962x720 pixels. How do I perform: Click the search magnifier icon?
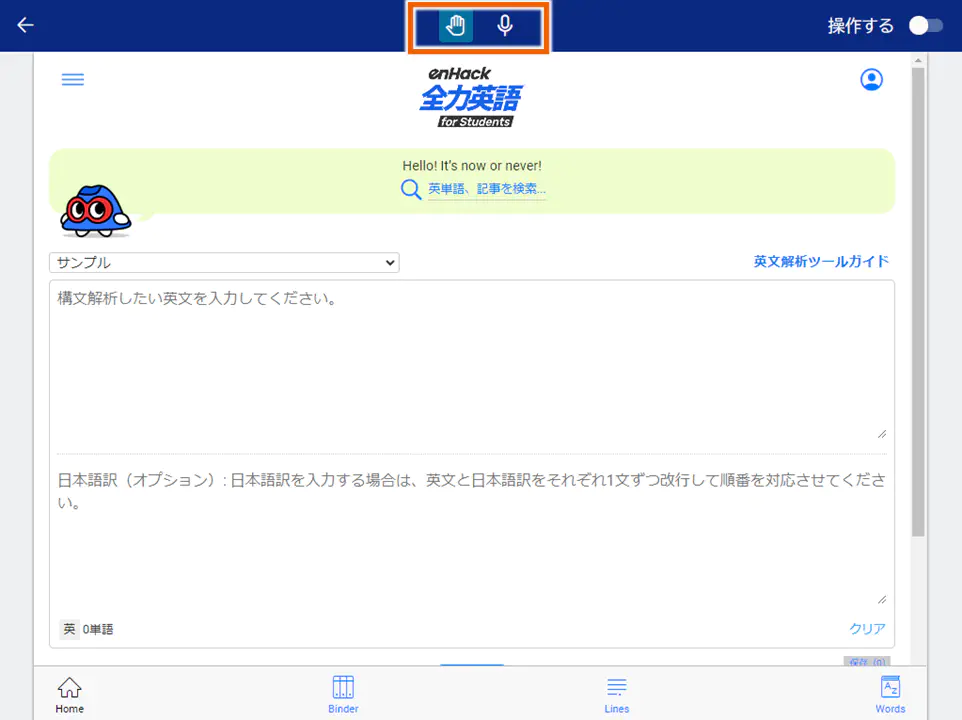coord(411,188)
